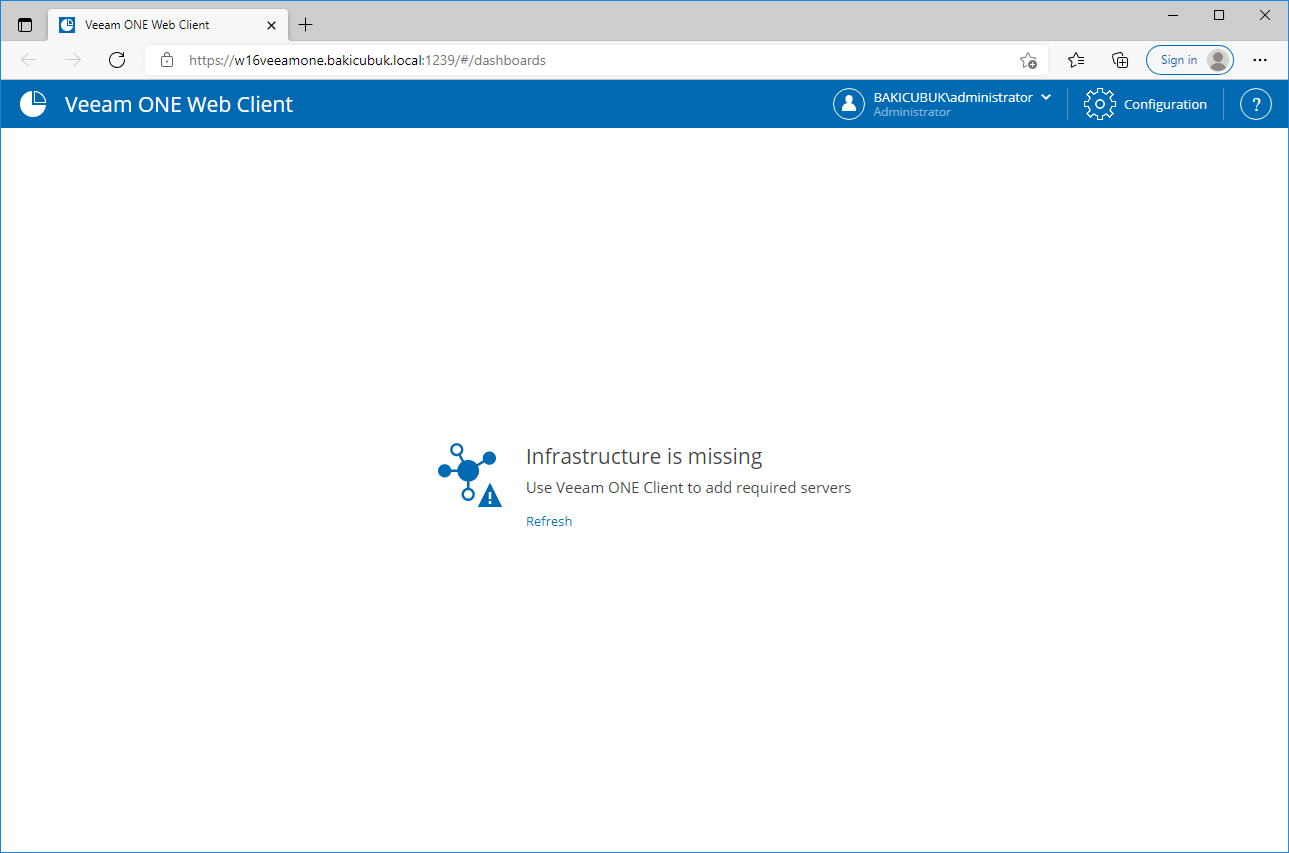Click the browser Refresh page button
This screenshot has width=1289, height=853.
coord(117,60)
